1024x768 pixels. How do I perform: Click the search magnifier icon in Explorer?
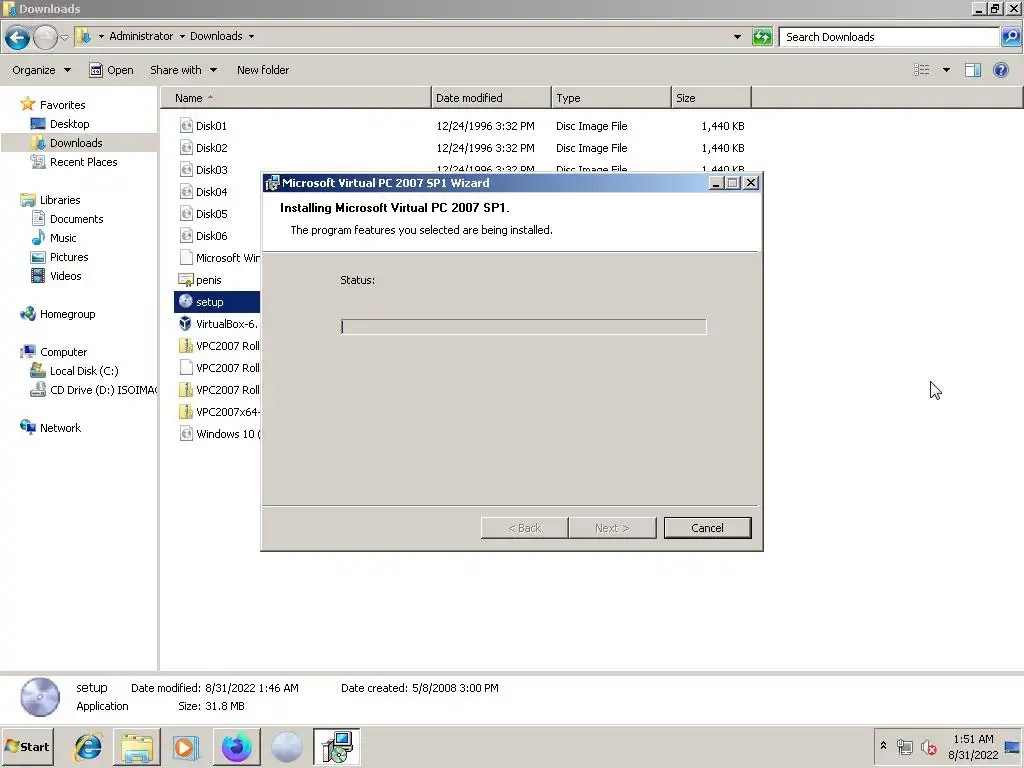pyautogui.click(x=1010, y=37)
